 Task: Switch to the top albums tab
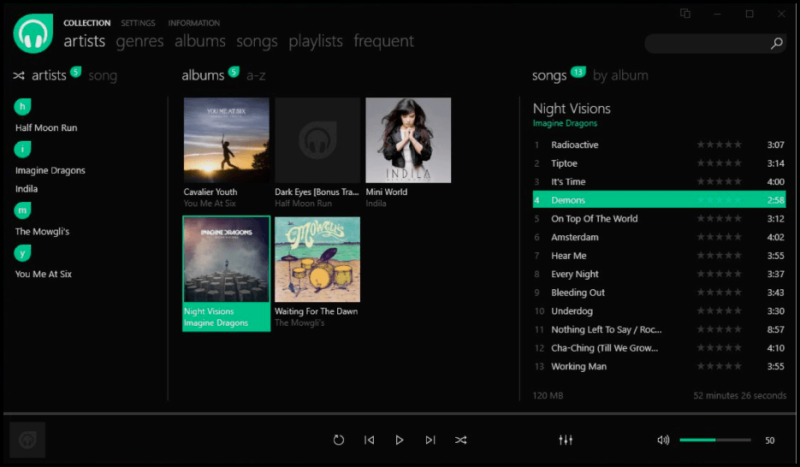coord(200,41)
